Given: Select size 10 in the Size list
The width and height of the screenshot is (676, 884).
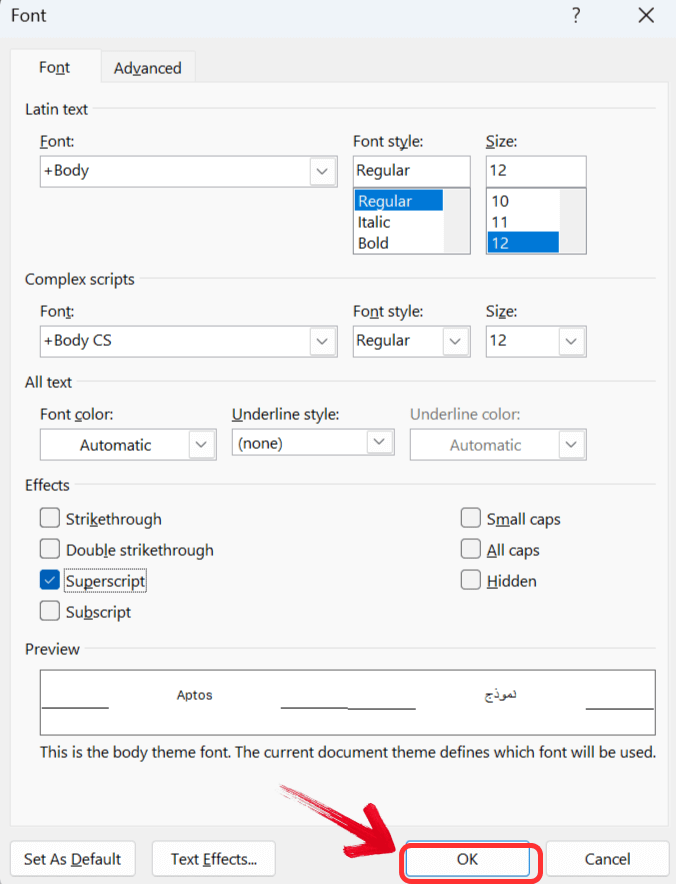Looking at the screenshot, I should click(500, 201).
